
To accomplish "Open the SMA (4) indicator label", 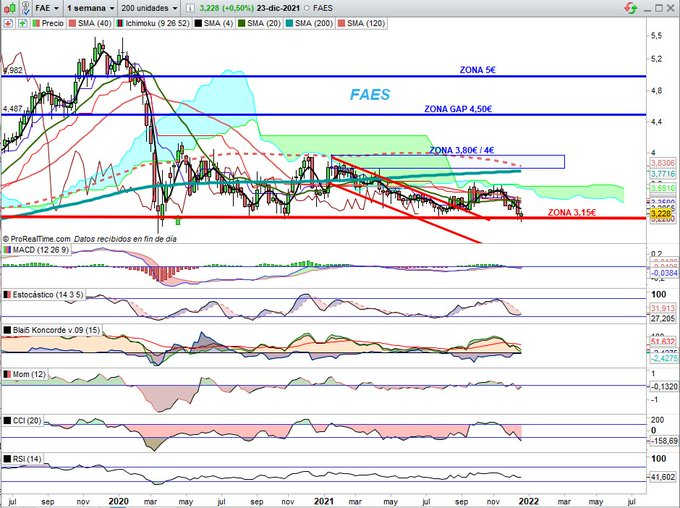I will pyautogui.click(x=218, y=23).
